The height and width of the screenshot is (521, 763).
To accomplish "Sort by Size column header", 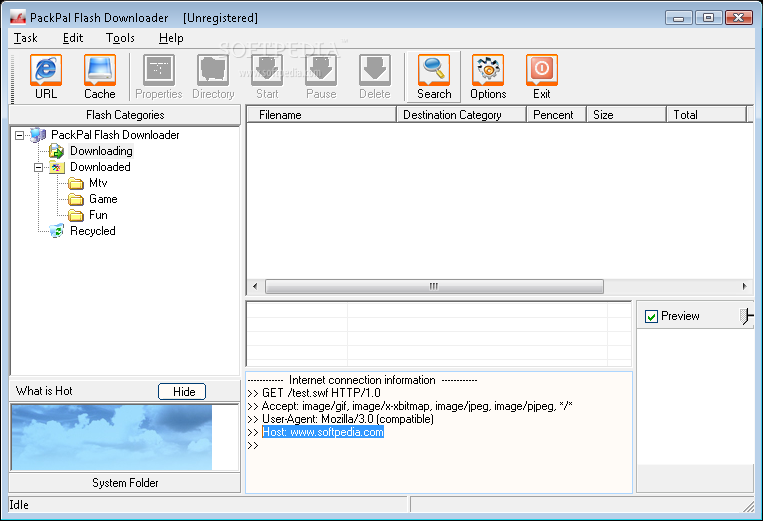I will [626, 115].
